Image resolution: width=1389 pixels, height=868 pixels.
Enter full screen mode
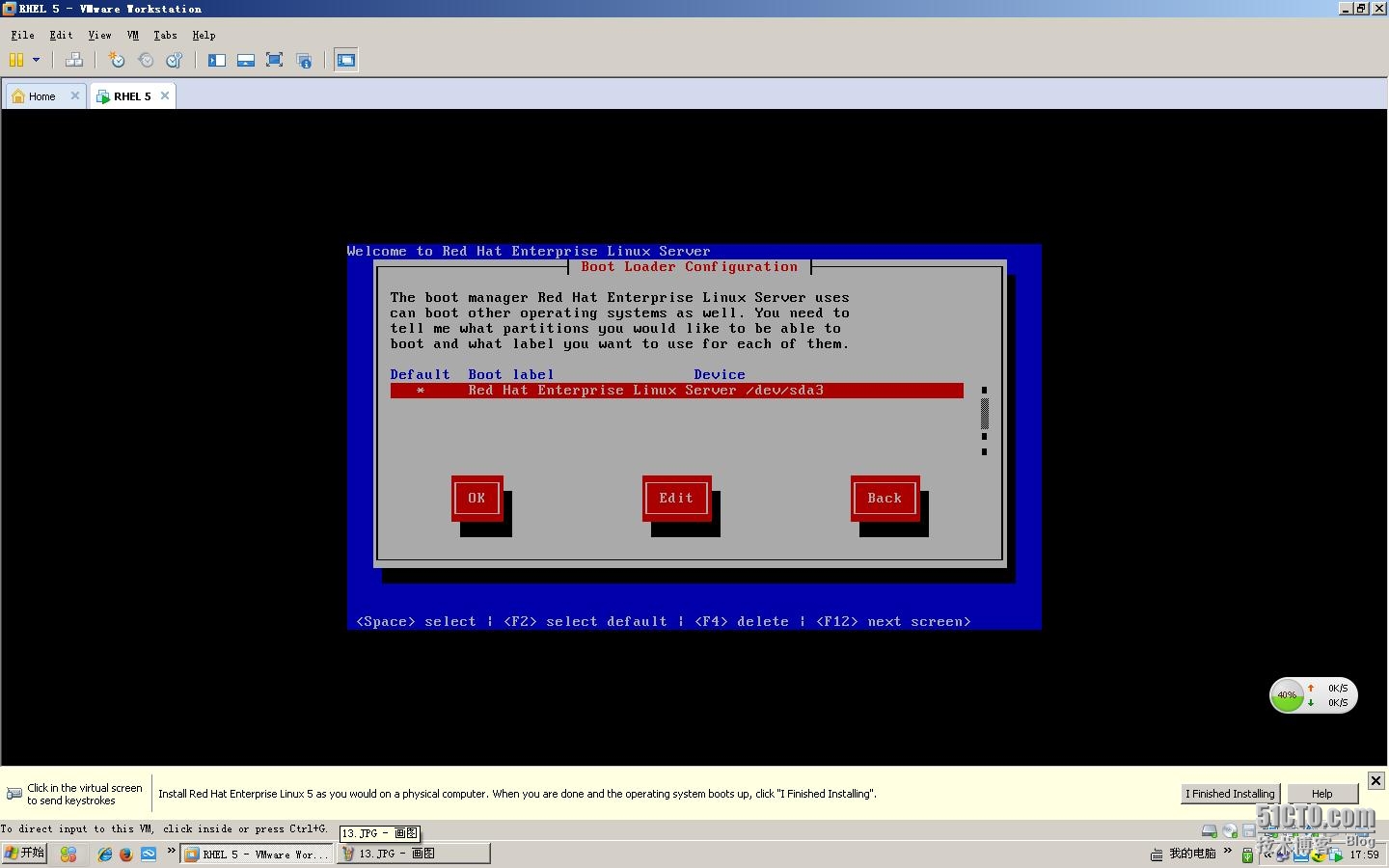tap(275, 60)
